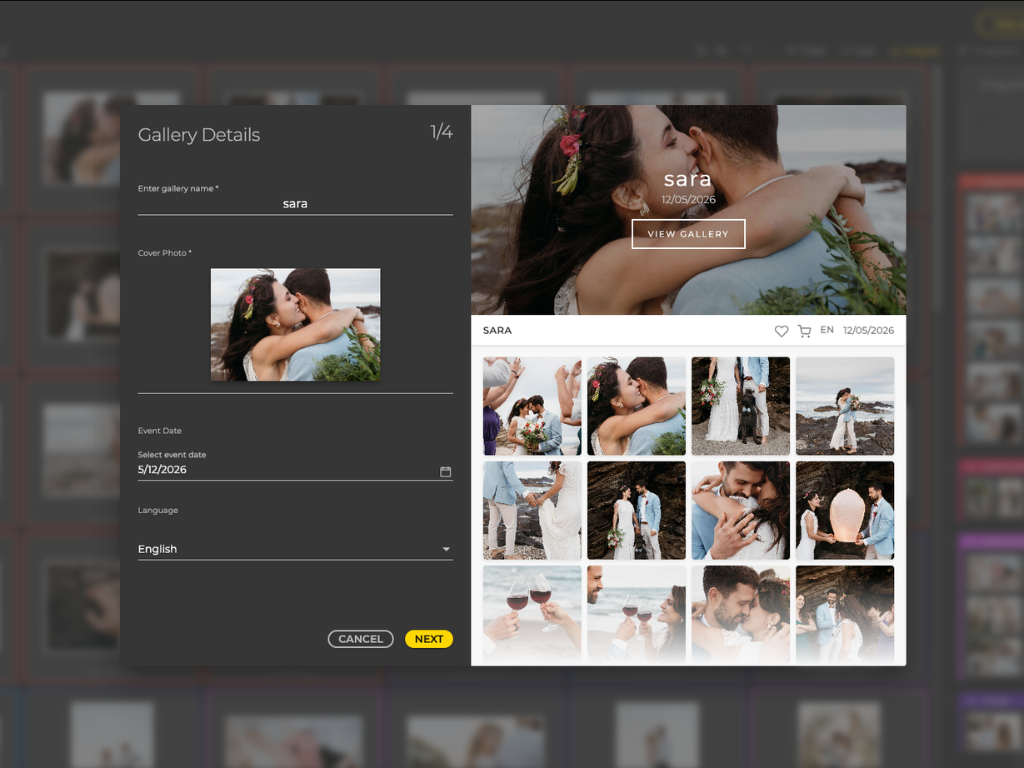Expand the Language dropdown arrow
Image resolution: width=1024 pixels, height=768 pixels.
click(x=446, y=549)
